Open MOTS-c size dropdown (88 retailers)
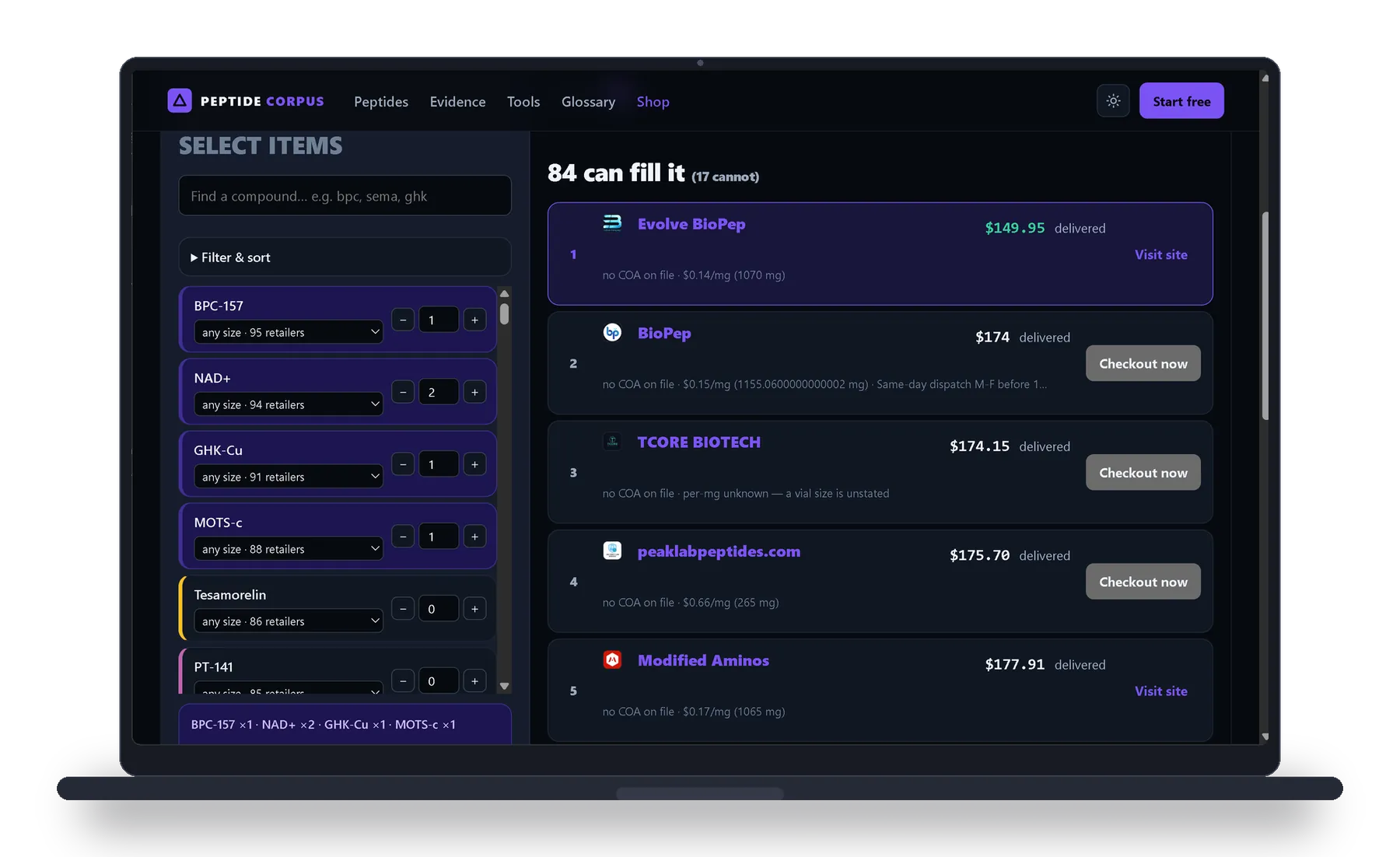The image size is (1400, 857). (x=289, y=549)
